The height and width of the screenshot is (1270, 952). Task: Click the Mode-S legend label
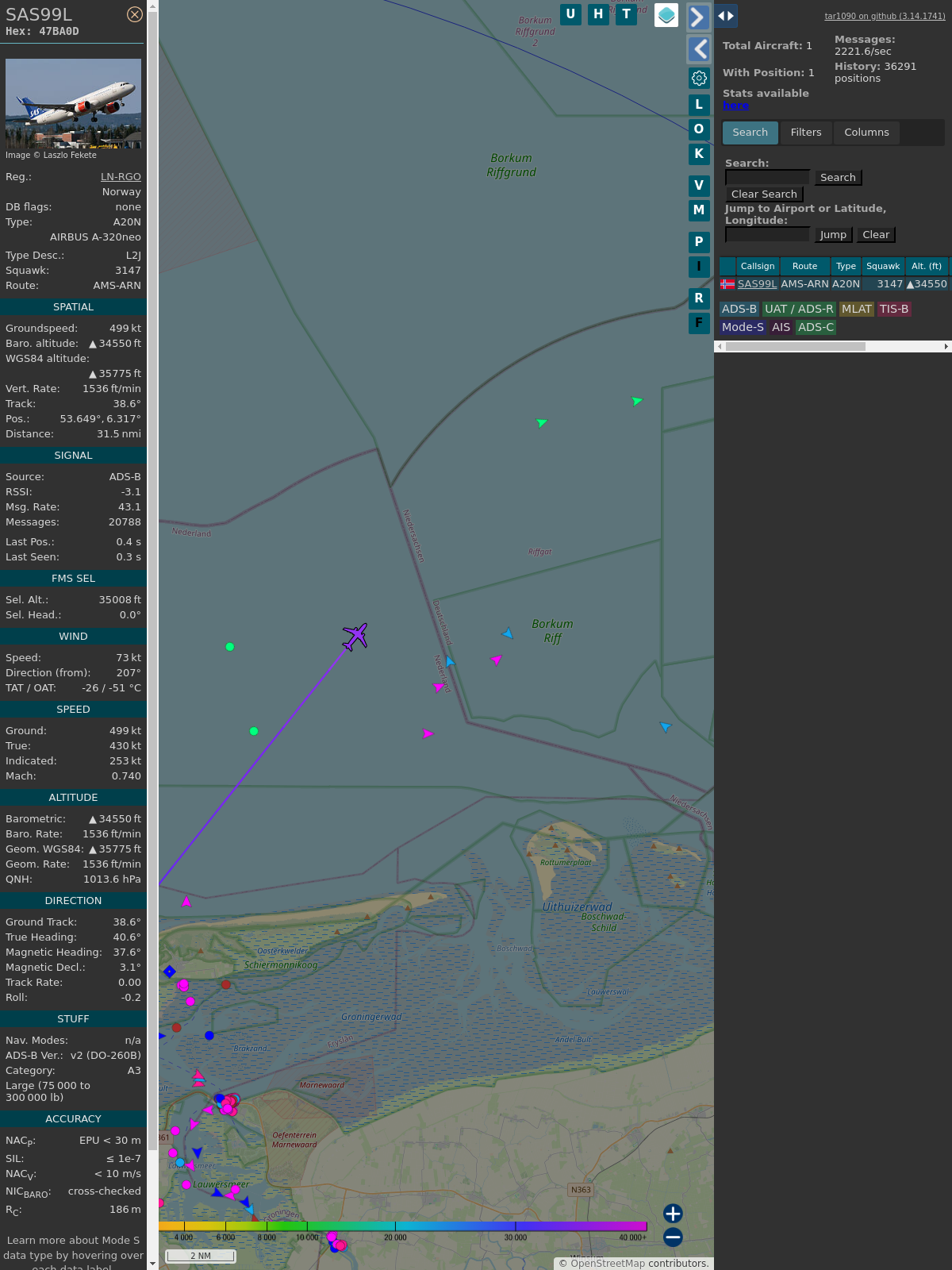[743, 328]
